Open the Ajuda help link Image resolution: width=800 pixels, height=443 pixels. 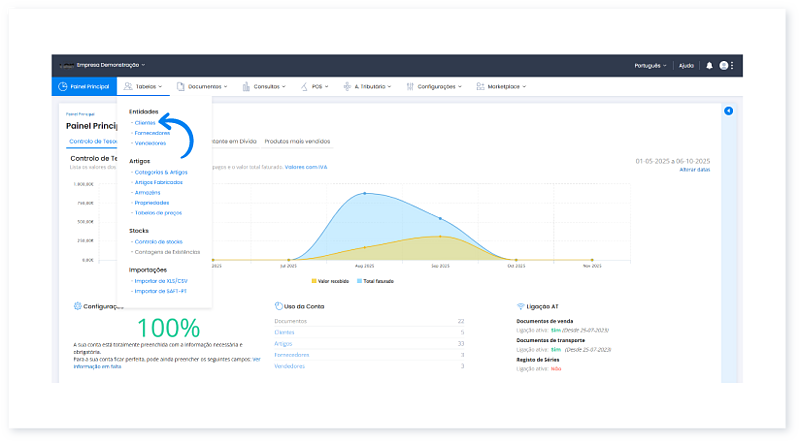pos(686,65)
